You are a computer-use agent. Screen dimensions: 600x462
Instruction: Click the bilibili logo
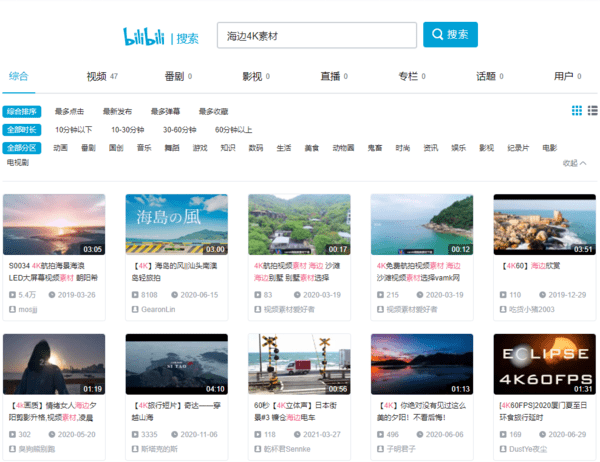(x=146, y=36)
